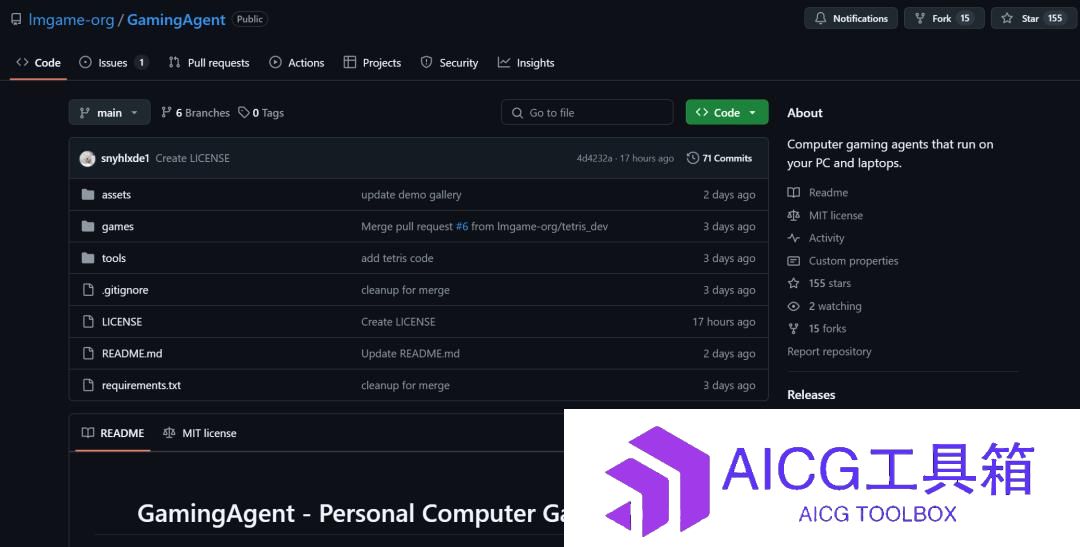Open MIT license link in About sidebar
Viewport: 1080px width, 547px height.
click(825, 216)
